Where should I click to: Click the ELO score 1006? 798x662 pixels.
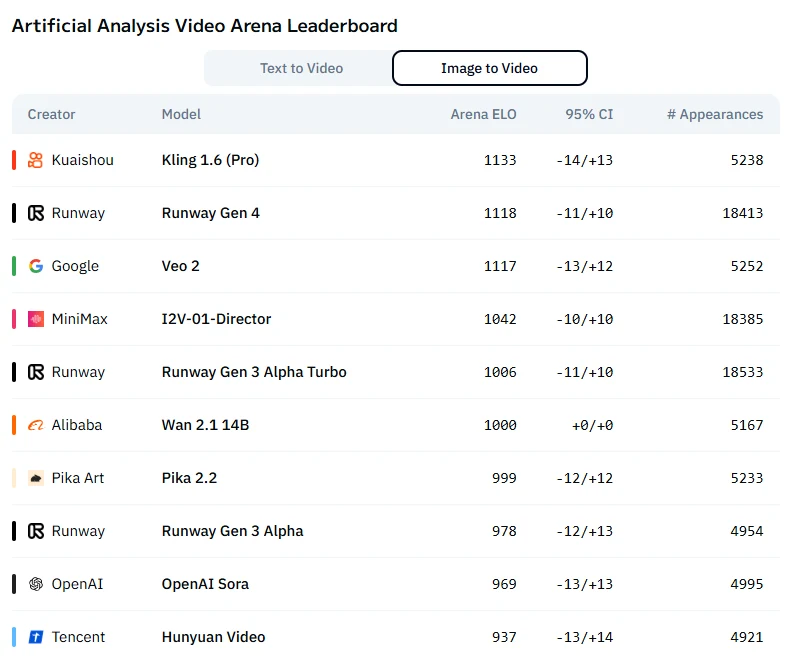pyautogui.click(x=500, y=372)
